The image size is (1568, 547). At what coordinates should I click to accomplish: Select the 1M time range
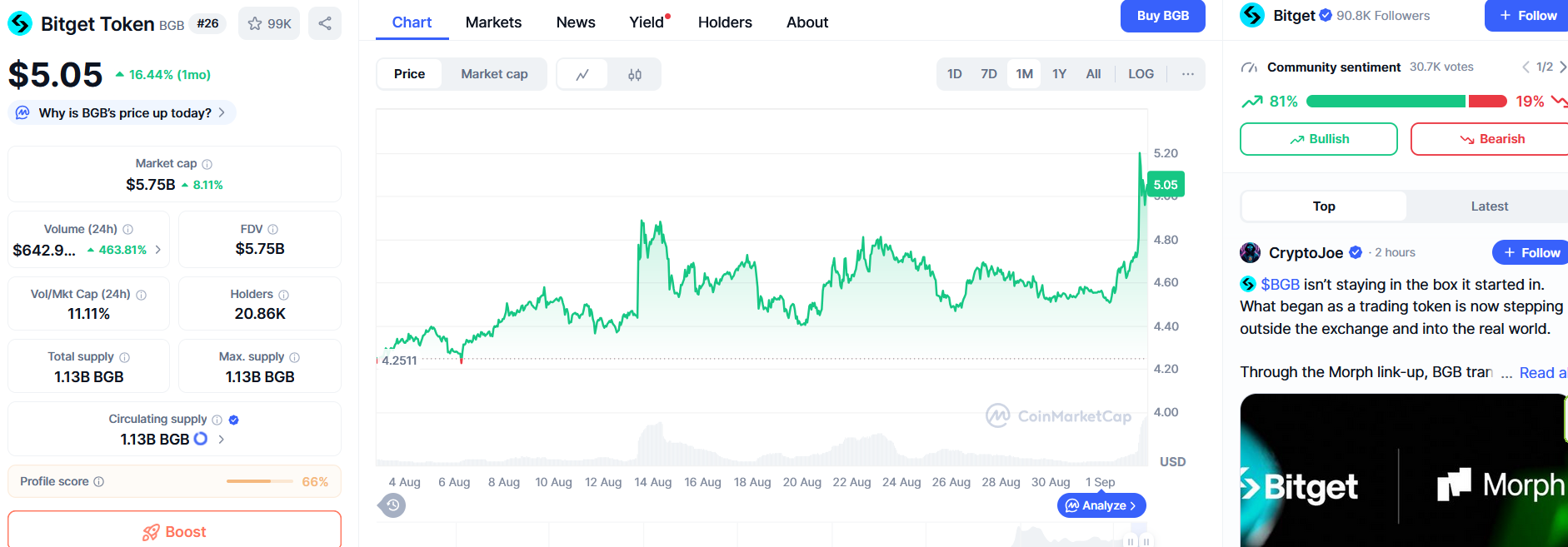point(1024,74)
